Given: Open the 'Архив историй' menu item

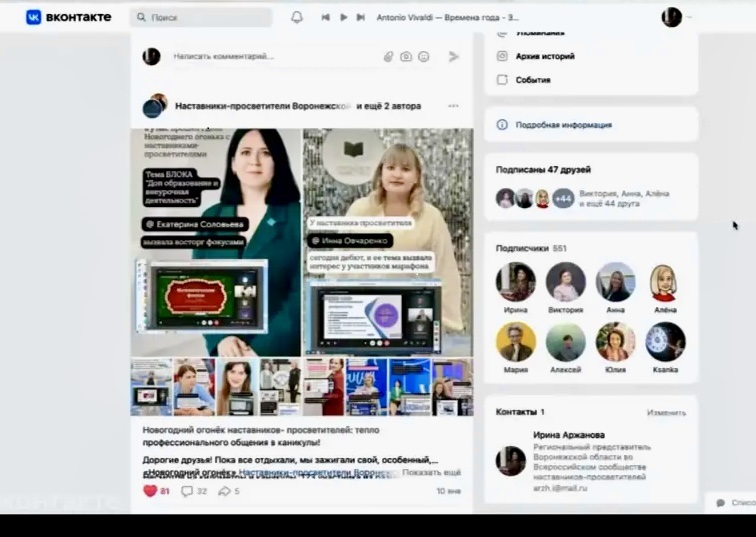Looking at the screenshot, I should coord(546,56).
